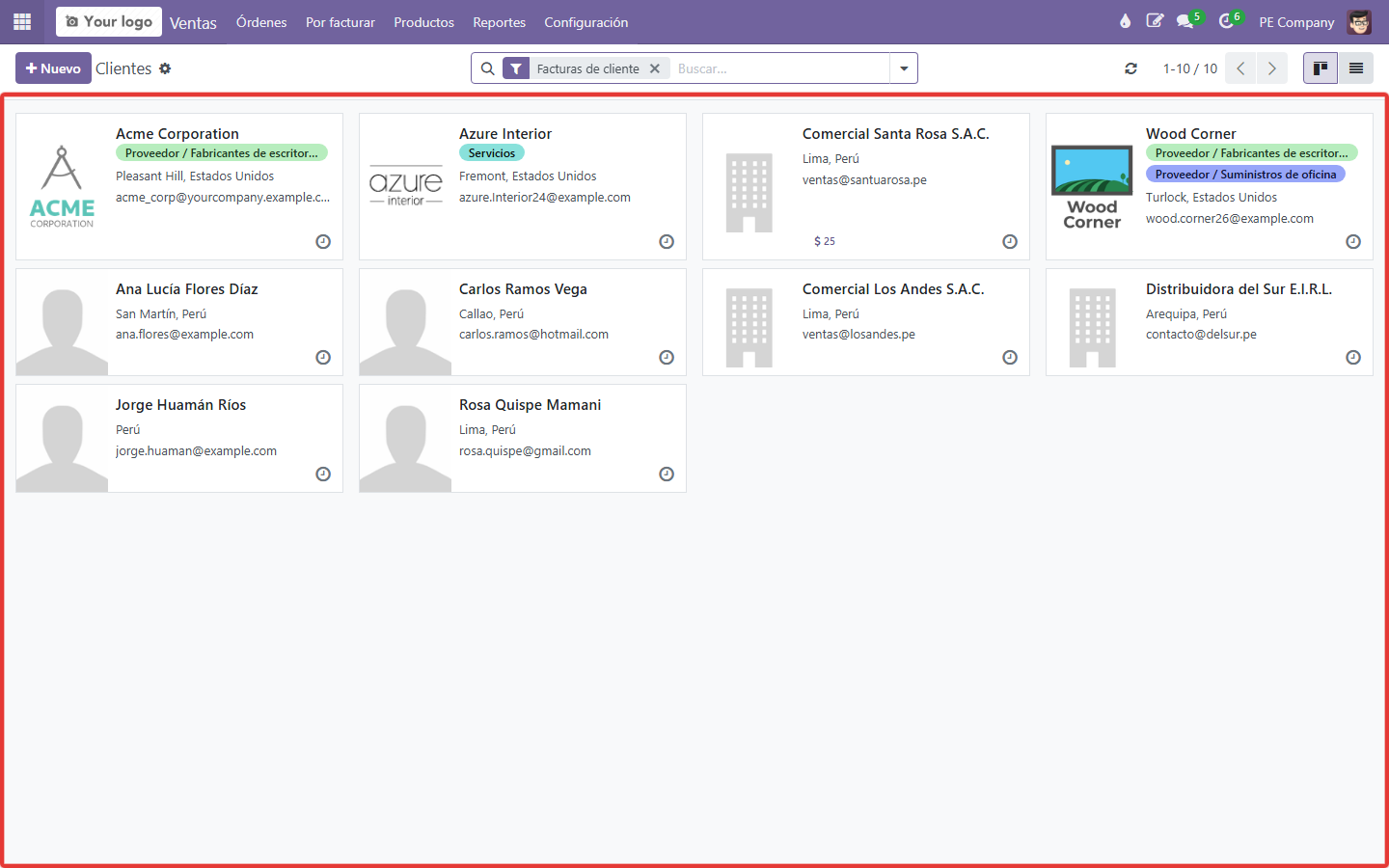1389x868 pixels.
Task: Open activity clock on Distribuidora del Sur card
Action: point(1353,358)
